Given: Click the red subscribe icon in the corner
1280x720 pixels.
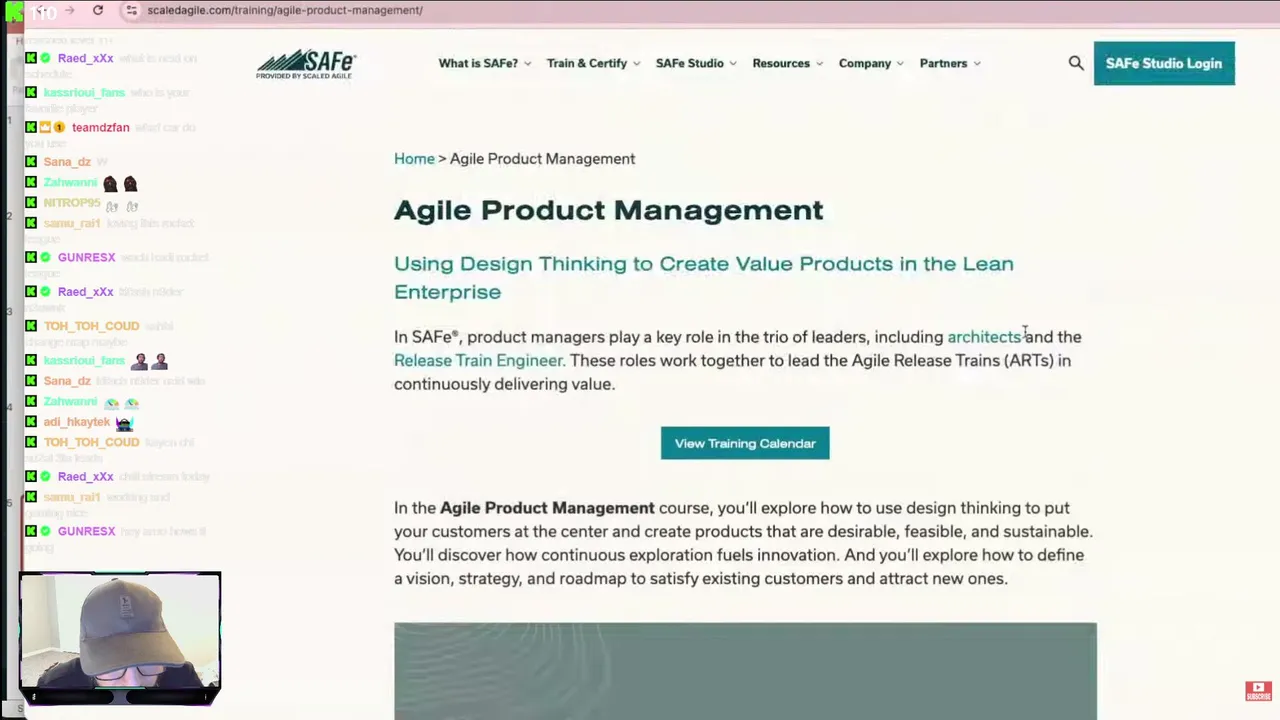Looking at the screenshot, I should click(x=1258, y=691).
